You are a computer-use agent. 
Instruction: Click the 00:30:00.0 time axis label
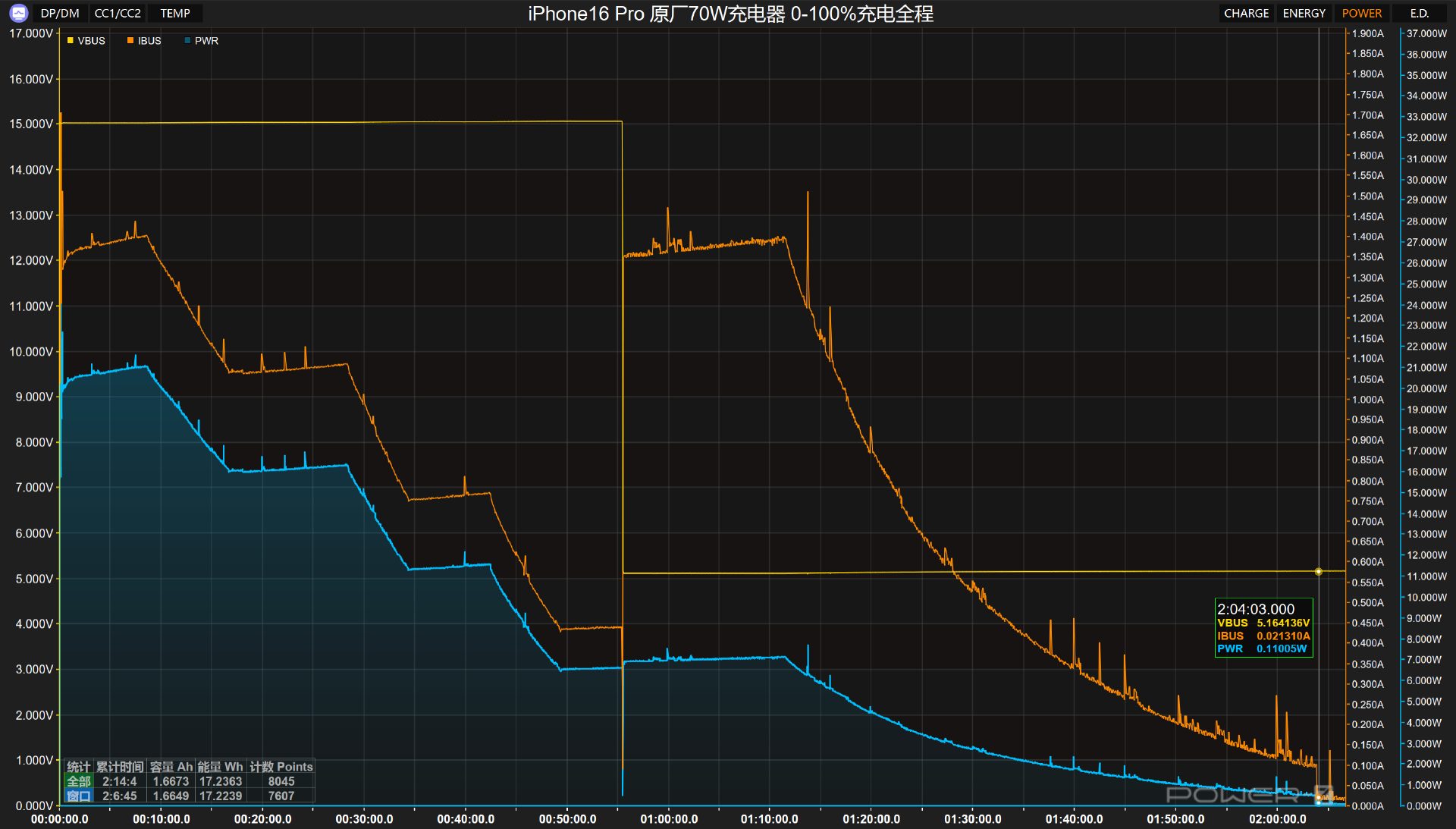coord(364,819)
